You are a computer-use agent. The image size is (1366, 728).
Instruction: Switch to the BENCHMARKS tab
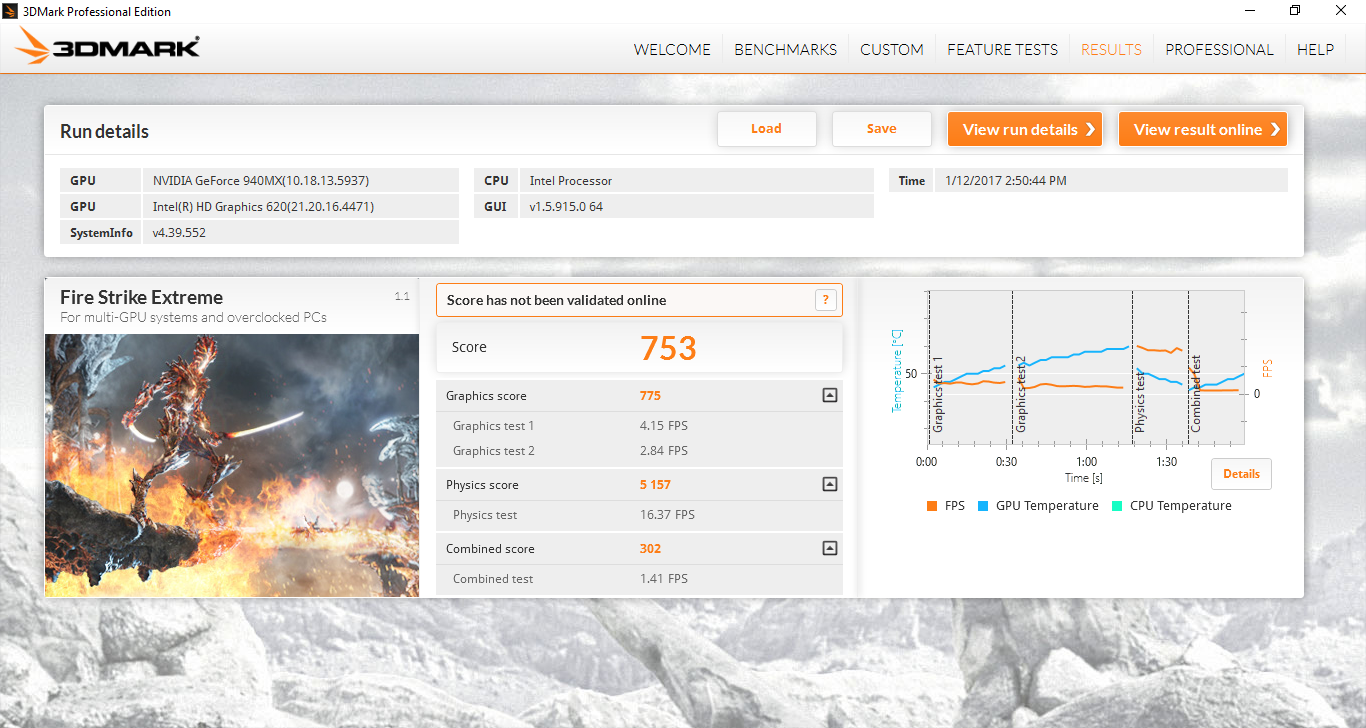[x=786, y=50]
